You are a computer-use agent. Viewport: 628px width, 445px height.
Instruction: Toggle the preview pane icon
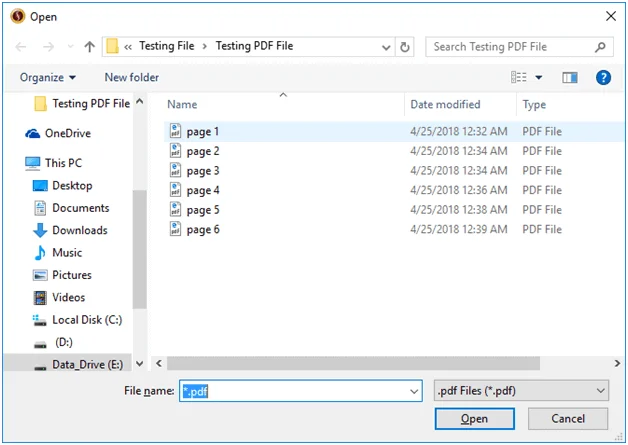pyautogui.click(x=570, y=77)
